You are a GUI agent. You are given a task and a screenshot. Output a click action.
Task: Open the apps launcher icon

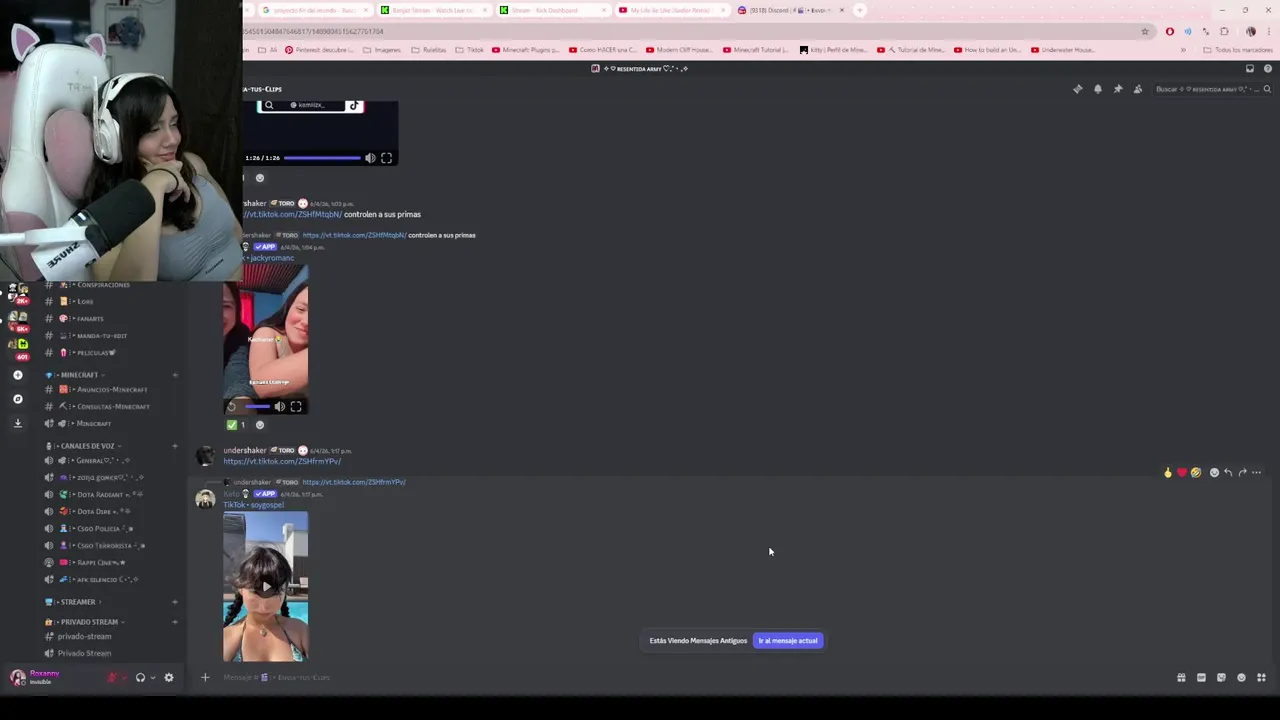pos(1261,678)
